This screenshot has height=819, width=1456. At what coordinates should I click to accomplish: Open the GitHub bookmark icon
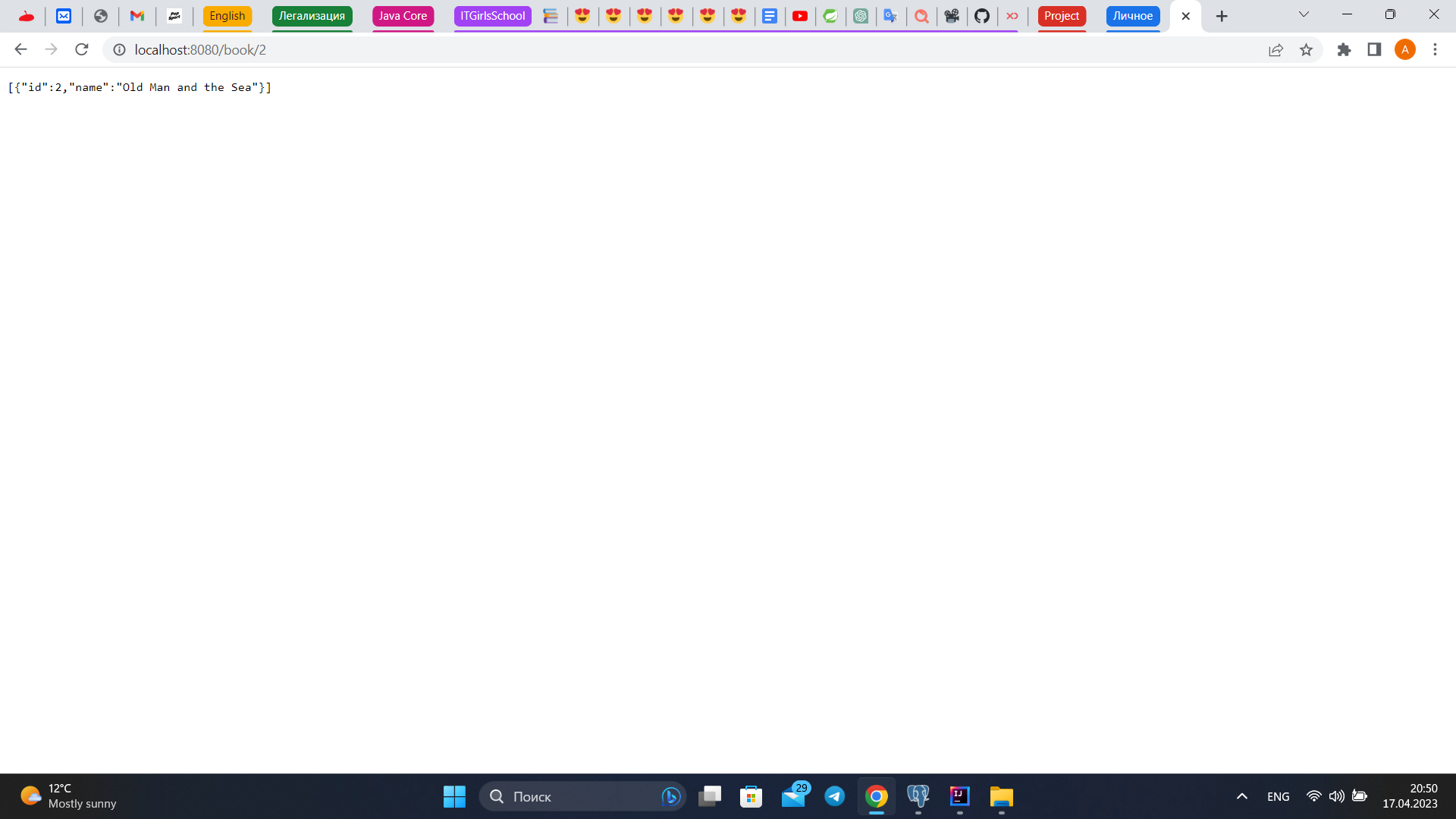tap(983, 15)
